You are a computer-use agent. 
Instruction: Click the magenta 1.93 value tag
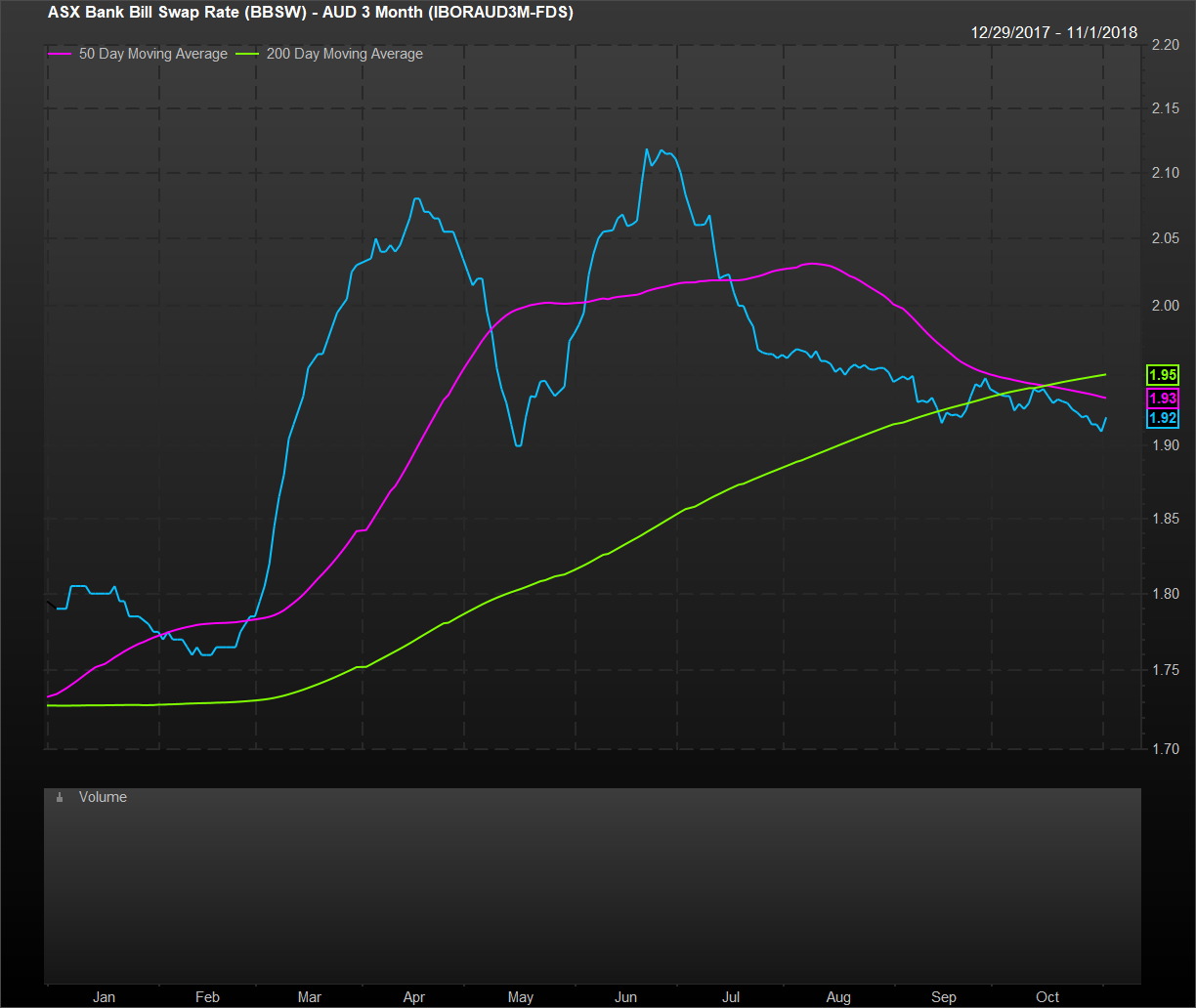click(1164, 399)
